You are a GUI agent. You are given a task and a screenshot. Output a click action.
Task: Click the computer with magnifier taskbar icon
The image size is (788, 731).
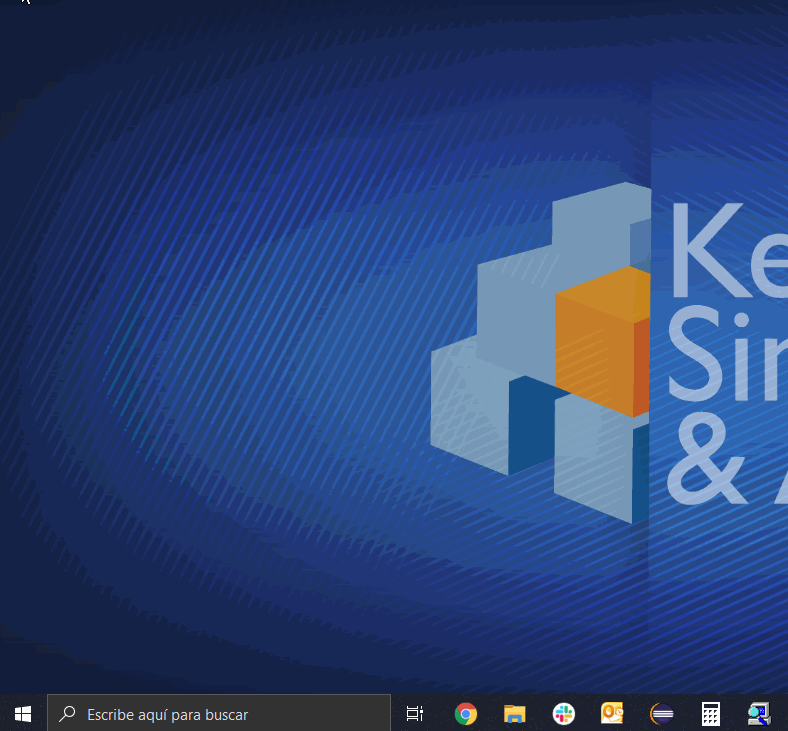pyautogui.click(x=759, y=713)
